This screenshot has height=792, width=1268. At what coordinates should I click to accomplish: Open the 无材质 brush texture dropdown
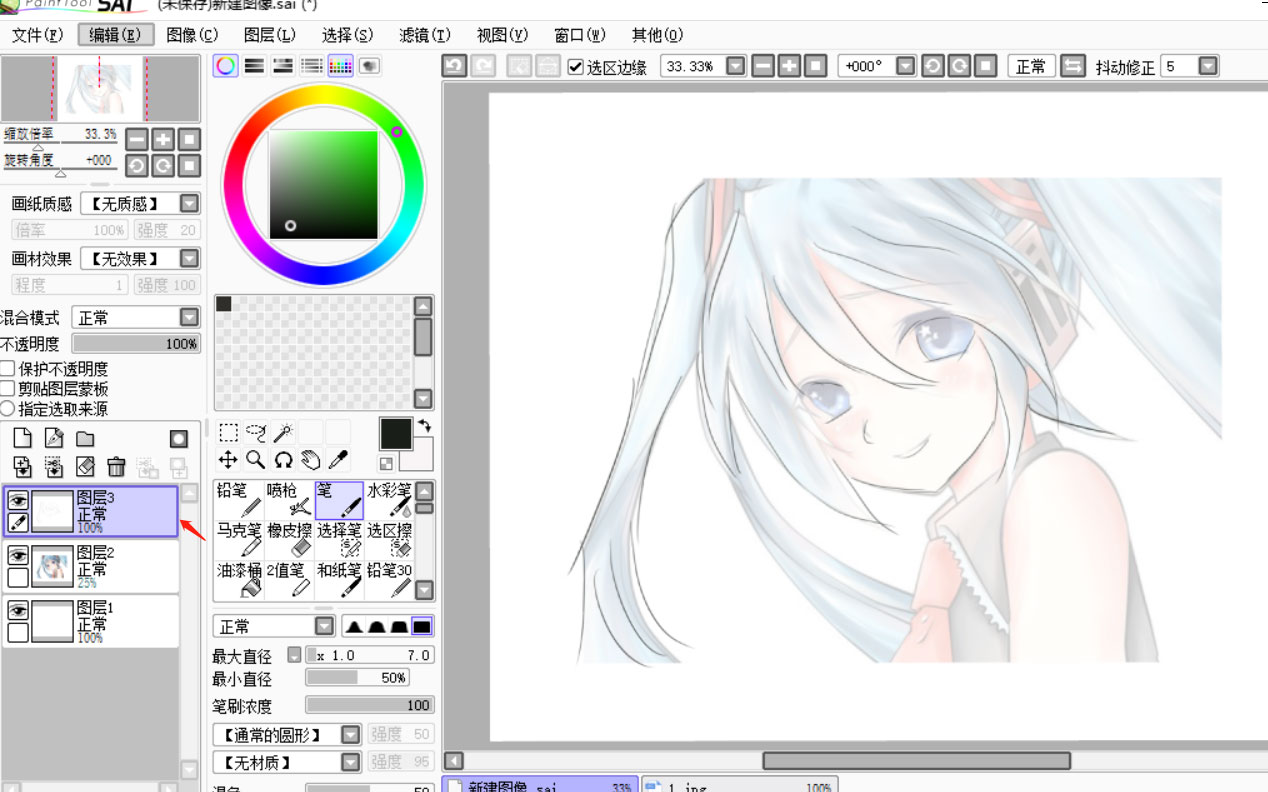[350, 762]
